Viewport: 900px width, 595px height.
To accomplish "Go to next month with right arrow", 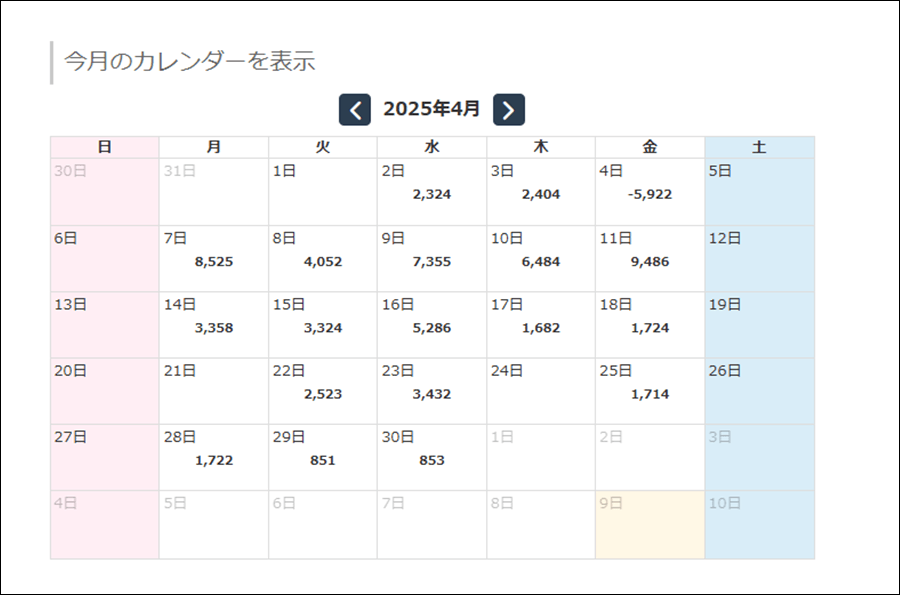I will pyautogui.click(x=508, y=110).
